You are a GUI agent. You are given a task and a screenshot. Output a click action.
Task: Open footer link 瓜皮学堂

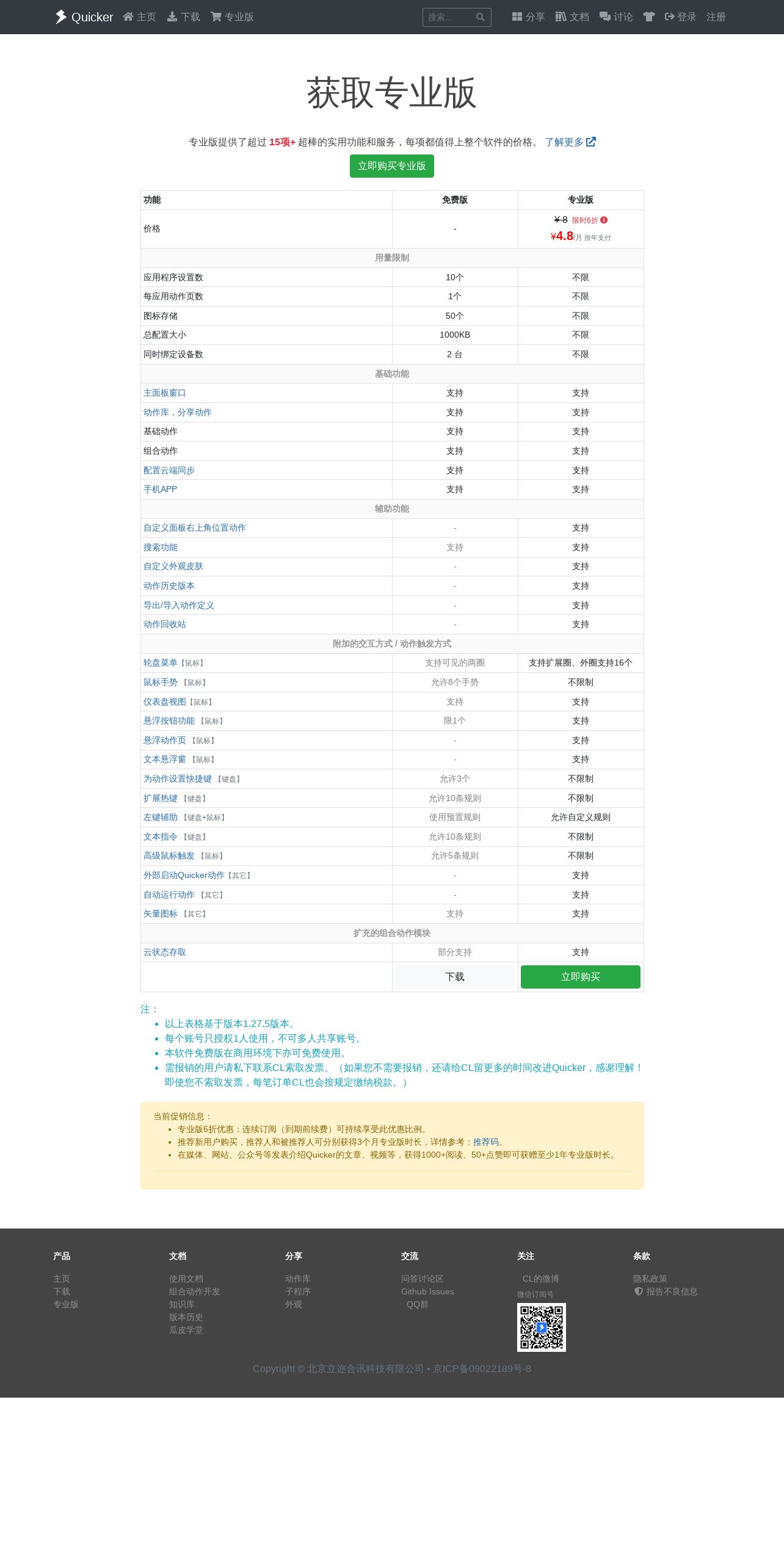186,1330
